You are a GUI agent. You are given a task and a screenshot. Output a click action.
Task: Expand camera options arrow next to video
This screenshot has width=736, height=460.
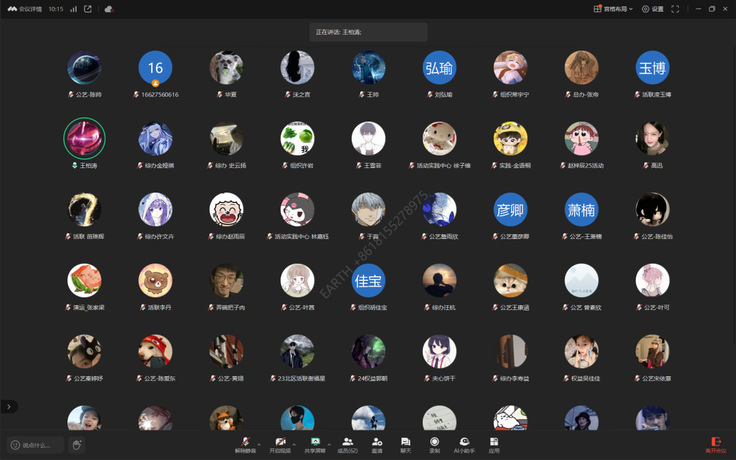pyautogui.click(x=293, y=440)
